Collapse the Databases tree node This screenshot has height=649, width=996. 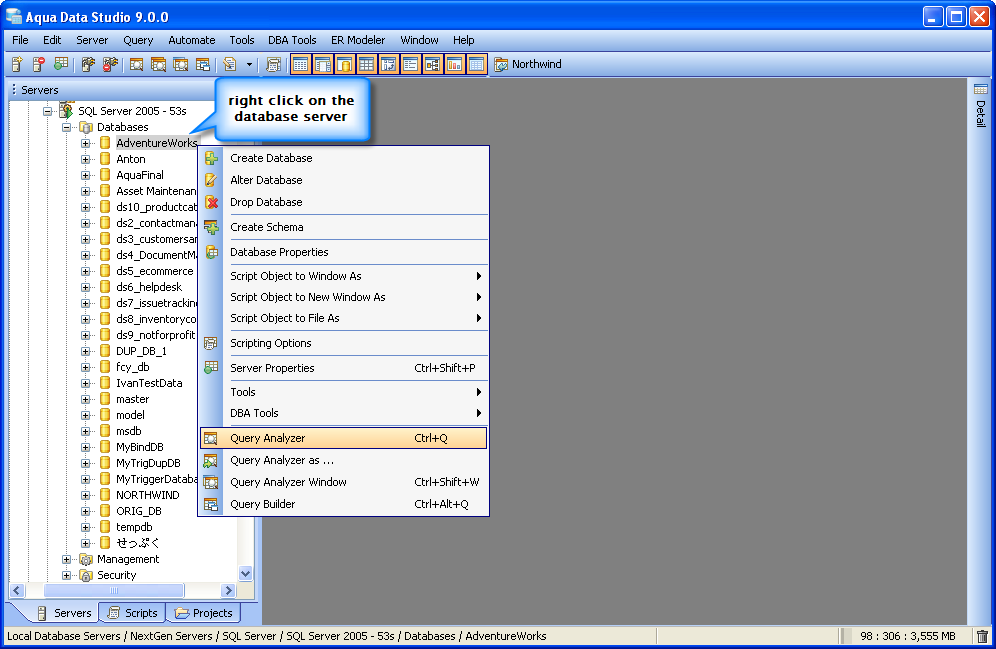66,127
